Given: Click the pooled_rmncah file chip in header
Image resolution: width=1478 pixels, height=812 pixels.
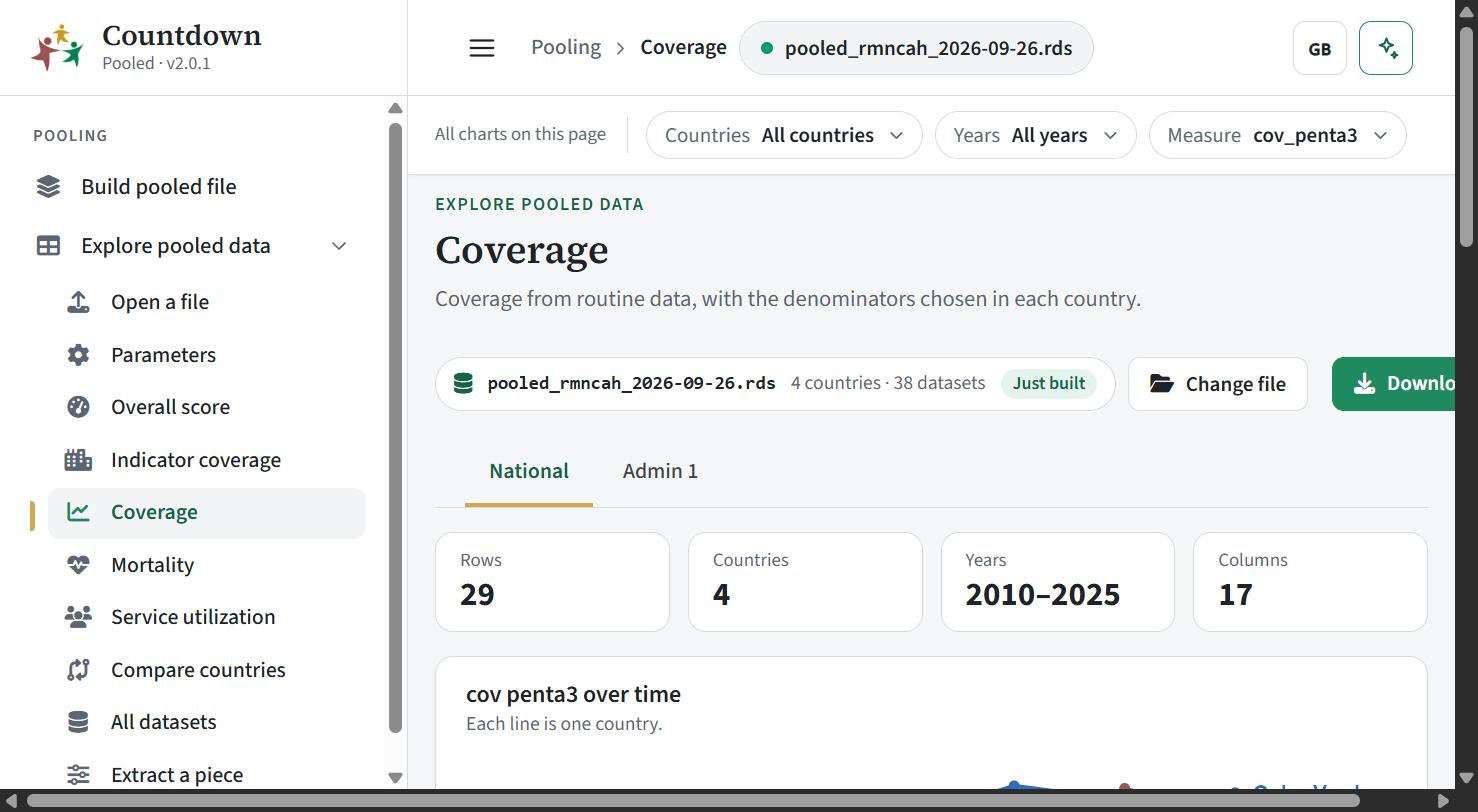Looking at the screenshot, I should pyautogui.click(x=916, y=48).
